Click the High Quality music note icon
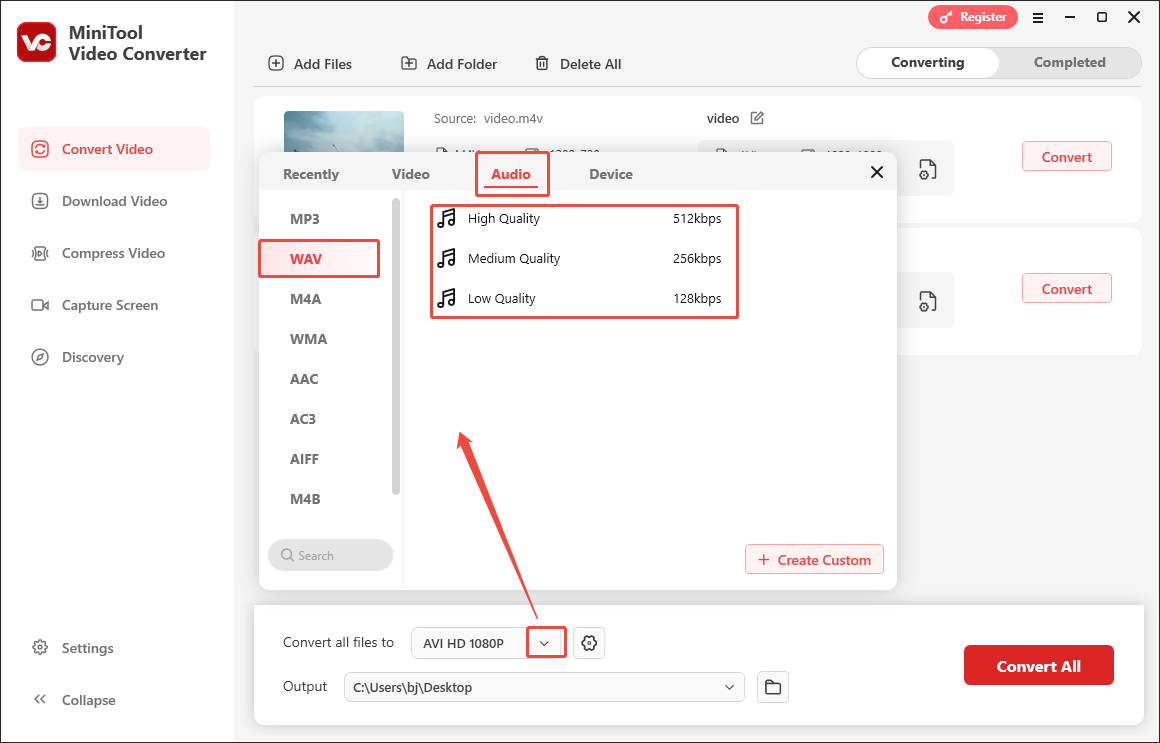 [446, 218]
